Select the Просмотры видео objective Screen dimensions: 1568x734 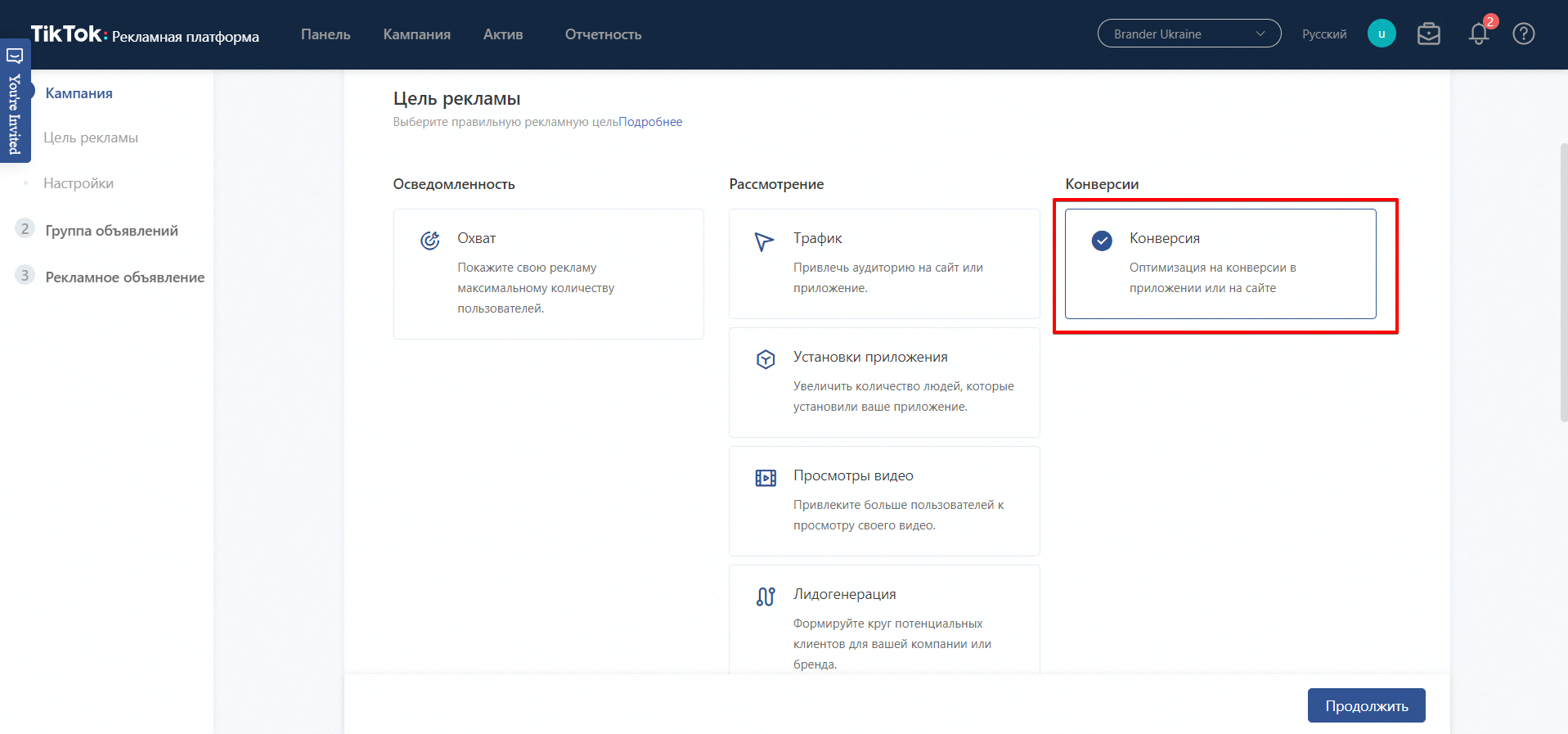pos(883,501)
